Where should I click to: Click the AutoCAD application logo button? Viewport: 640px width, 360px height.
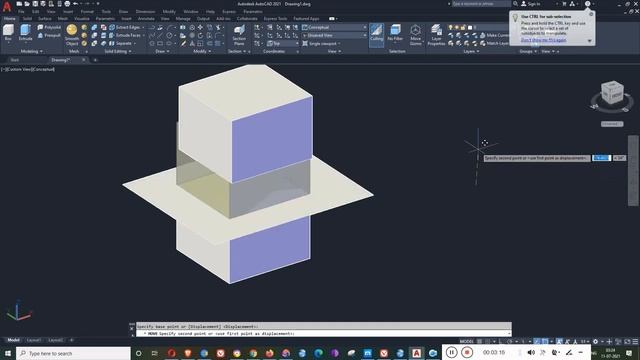click(x=7, y=7)
